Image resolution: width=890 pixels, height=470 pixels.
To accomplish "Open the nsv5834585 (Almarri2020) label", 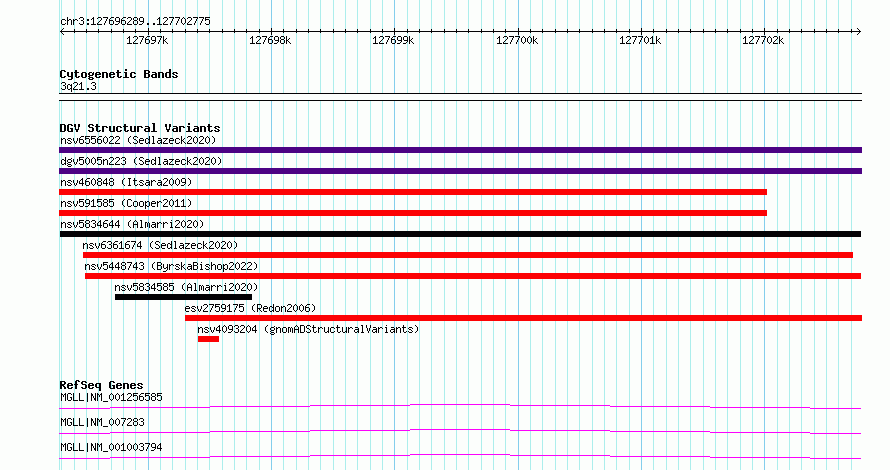I will (186, 287).
